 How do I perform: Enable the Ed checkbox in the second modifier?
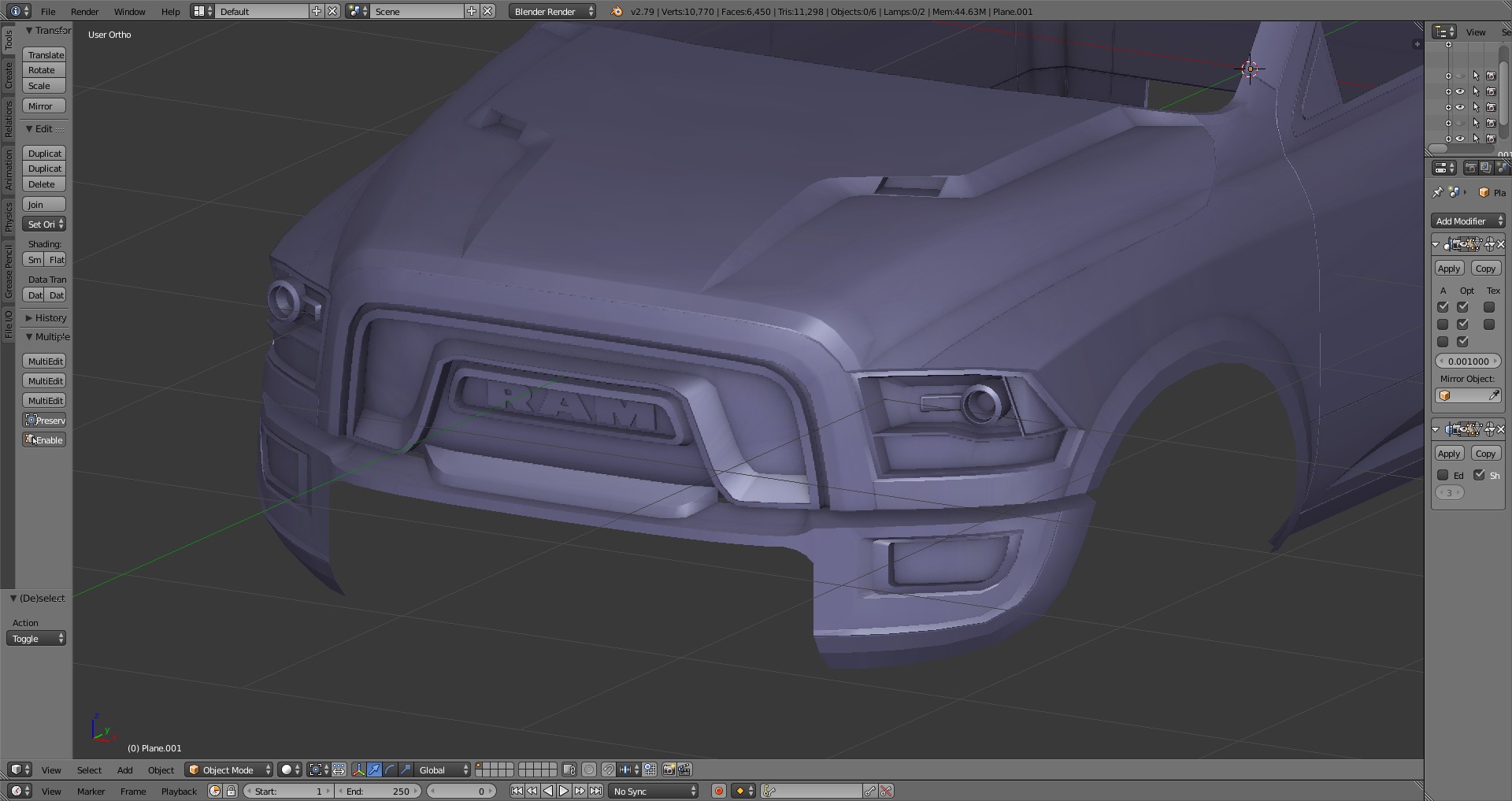point(1443,475)
